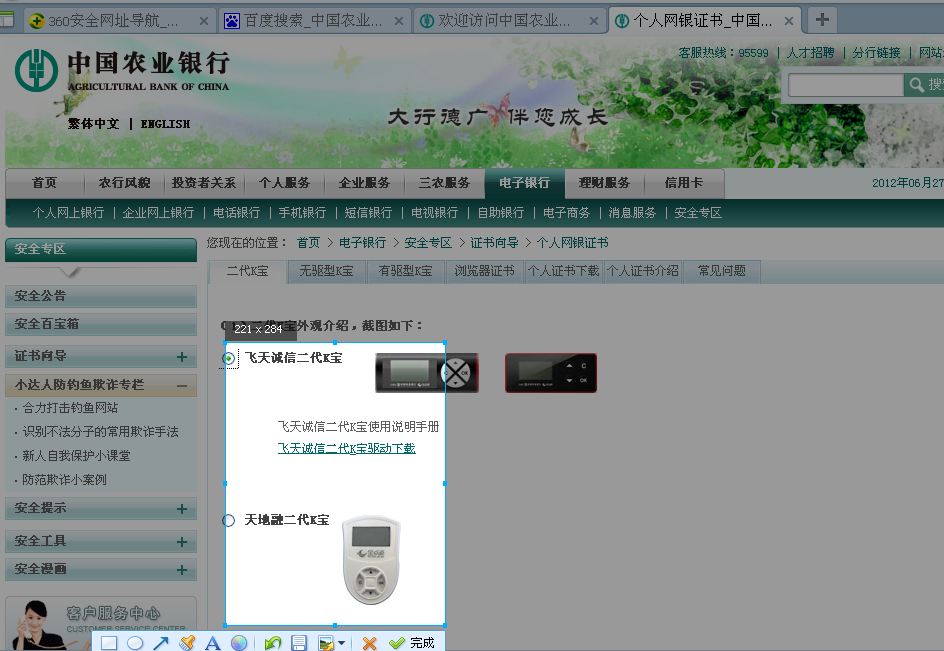The image size is (944, 651).
Task: Select 飞天诚信二代K宝 radio button
Action: pyautogui.click(x=228, y=359)
